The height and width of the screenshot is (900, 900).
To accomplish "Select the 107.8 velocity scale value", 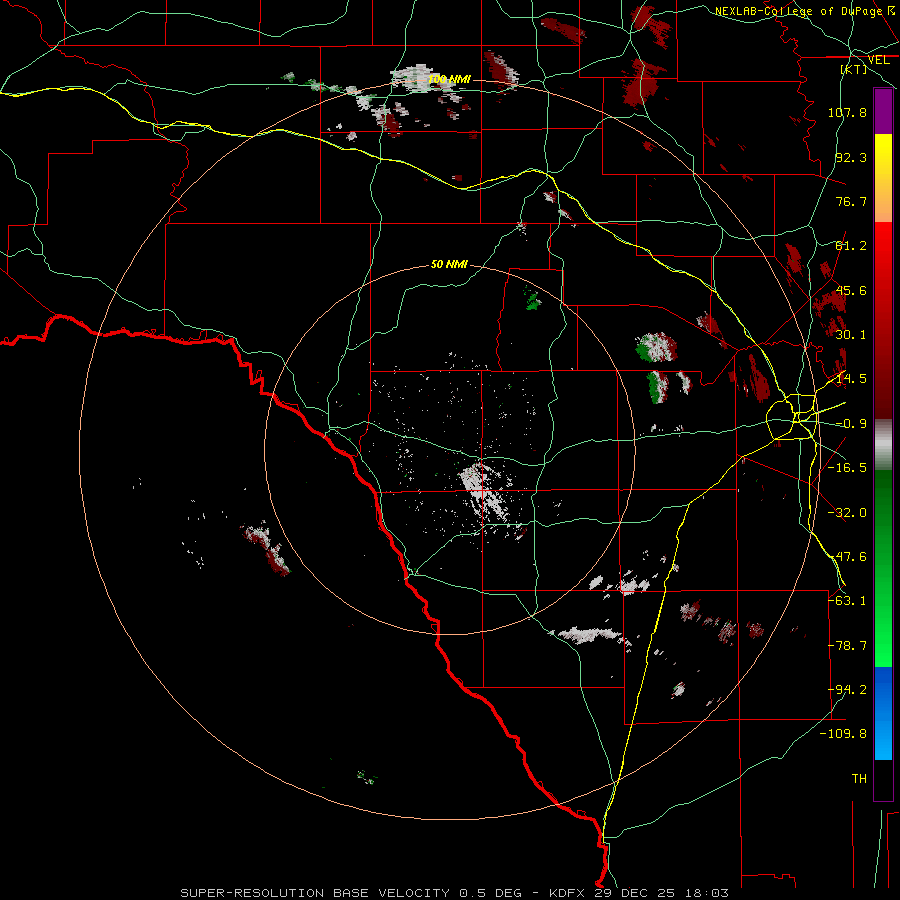I will point(847,112).
